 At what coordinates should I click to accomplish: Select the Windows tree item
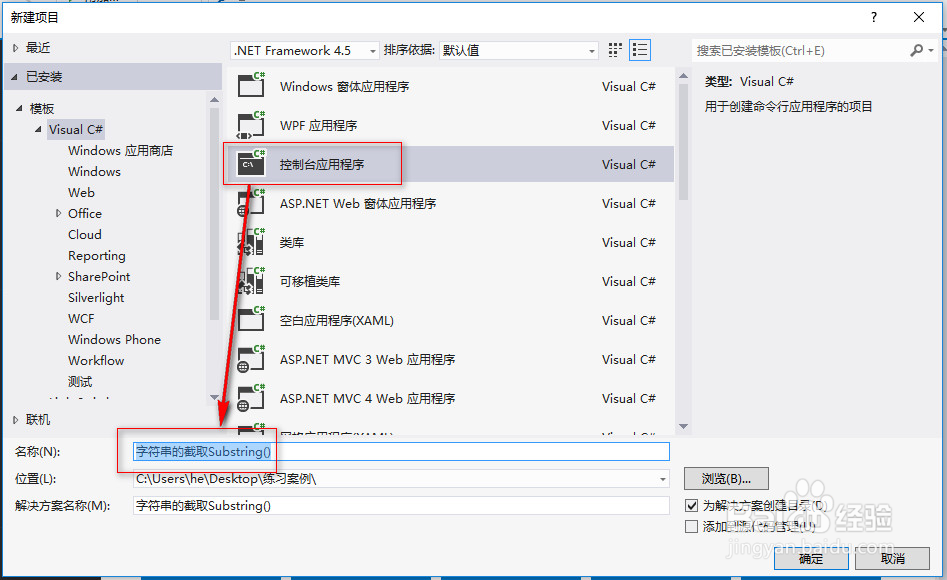tap(94, 172)
